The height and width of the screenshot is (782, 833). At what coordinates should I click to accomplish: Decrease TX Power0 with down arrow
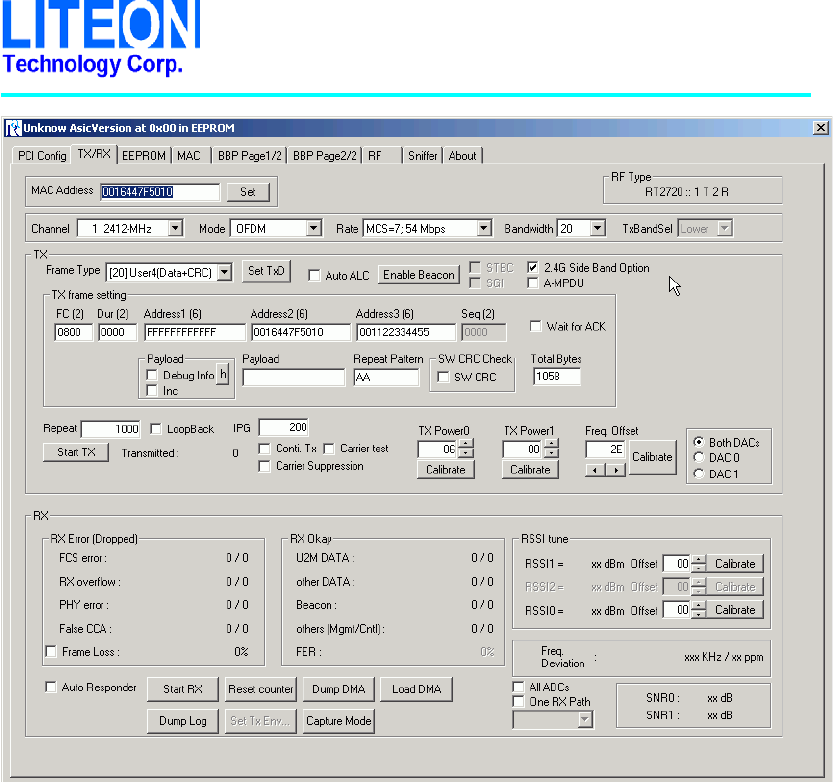(x=465, y=453)
